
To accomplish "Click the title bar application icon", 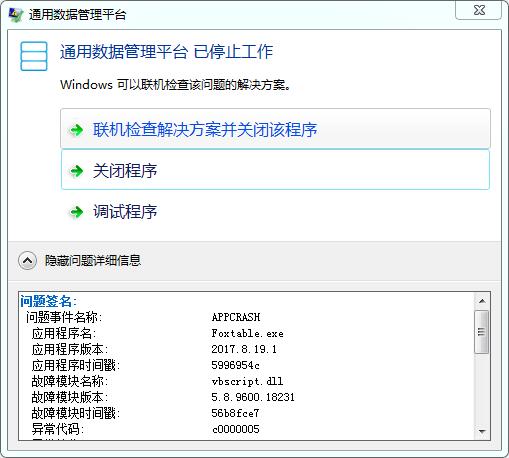I will pos(15,14).
